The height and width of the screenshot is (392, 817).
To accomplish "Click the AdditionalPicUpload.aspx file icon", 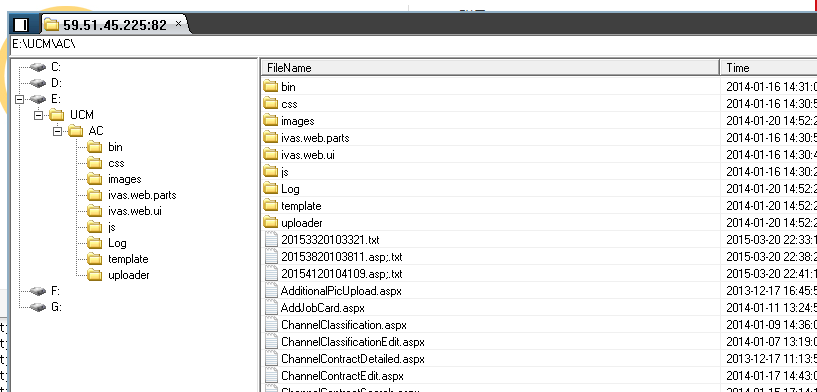I will click(271, 291).
